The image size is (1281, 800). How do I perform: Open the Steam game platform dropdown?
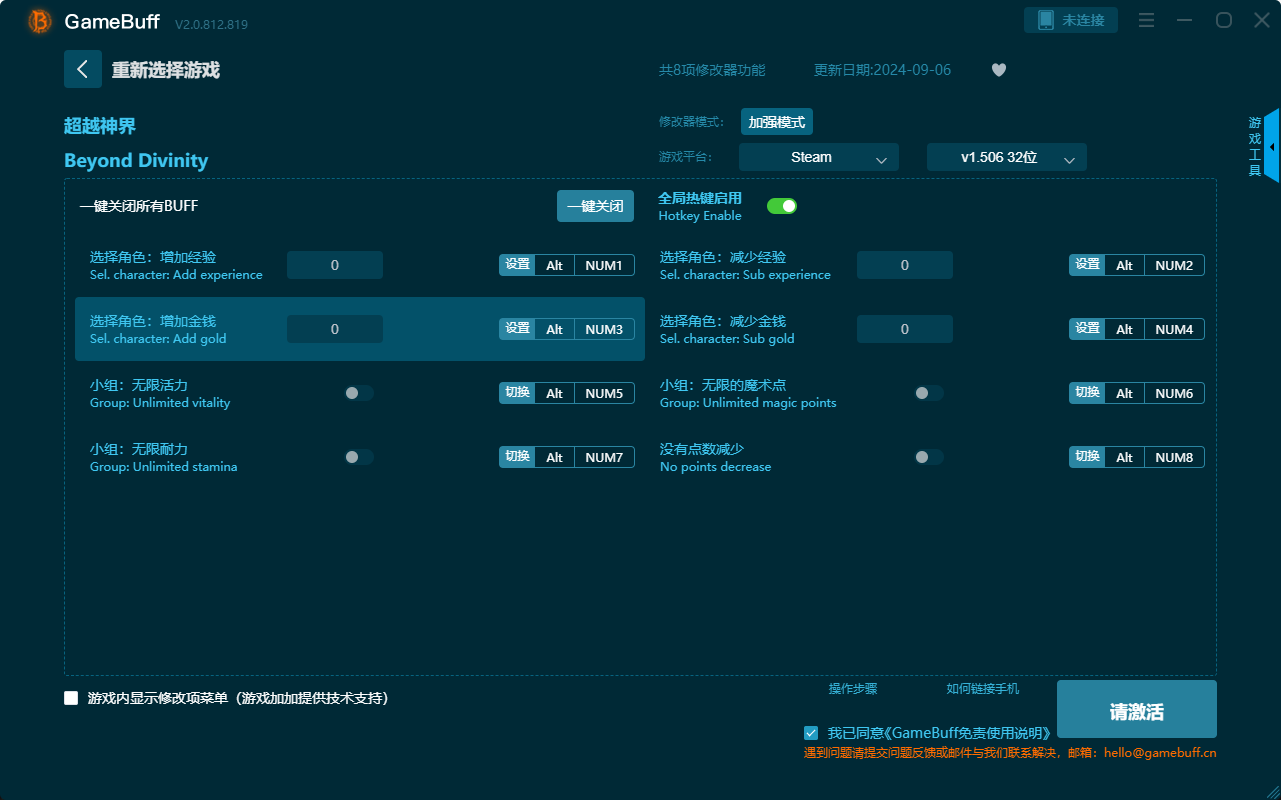[x=818, y=157]
